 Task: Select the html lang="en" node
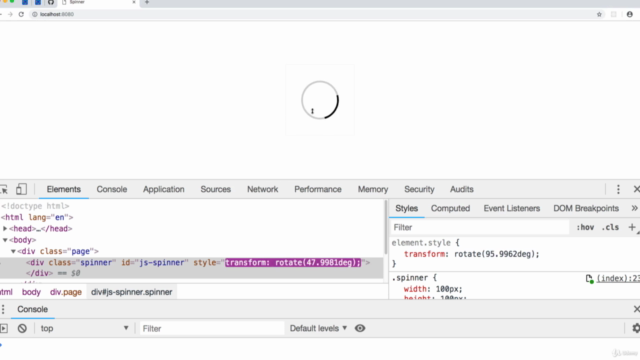[37, 218]
